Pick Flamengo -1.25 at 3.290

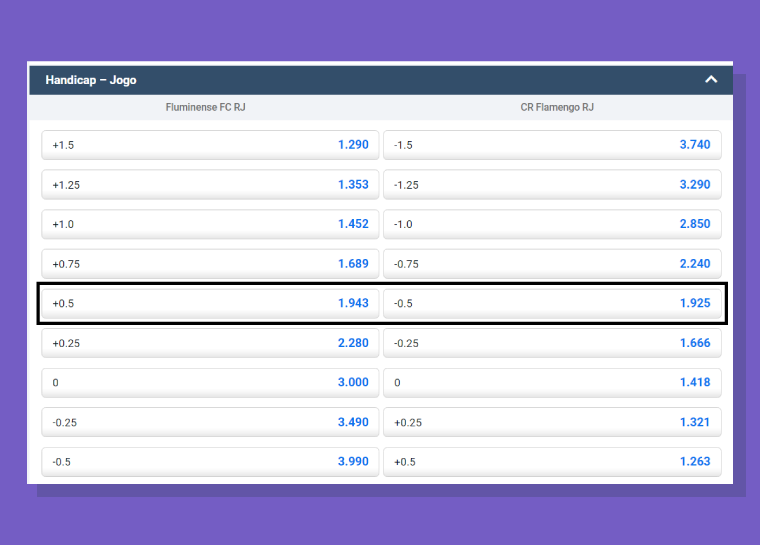(552, 185)
